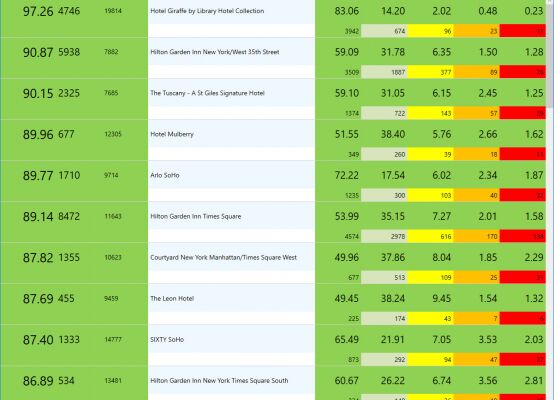
Task: Click the score value 90.15
Action: click(x=38, y=93)
